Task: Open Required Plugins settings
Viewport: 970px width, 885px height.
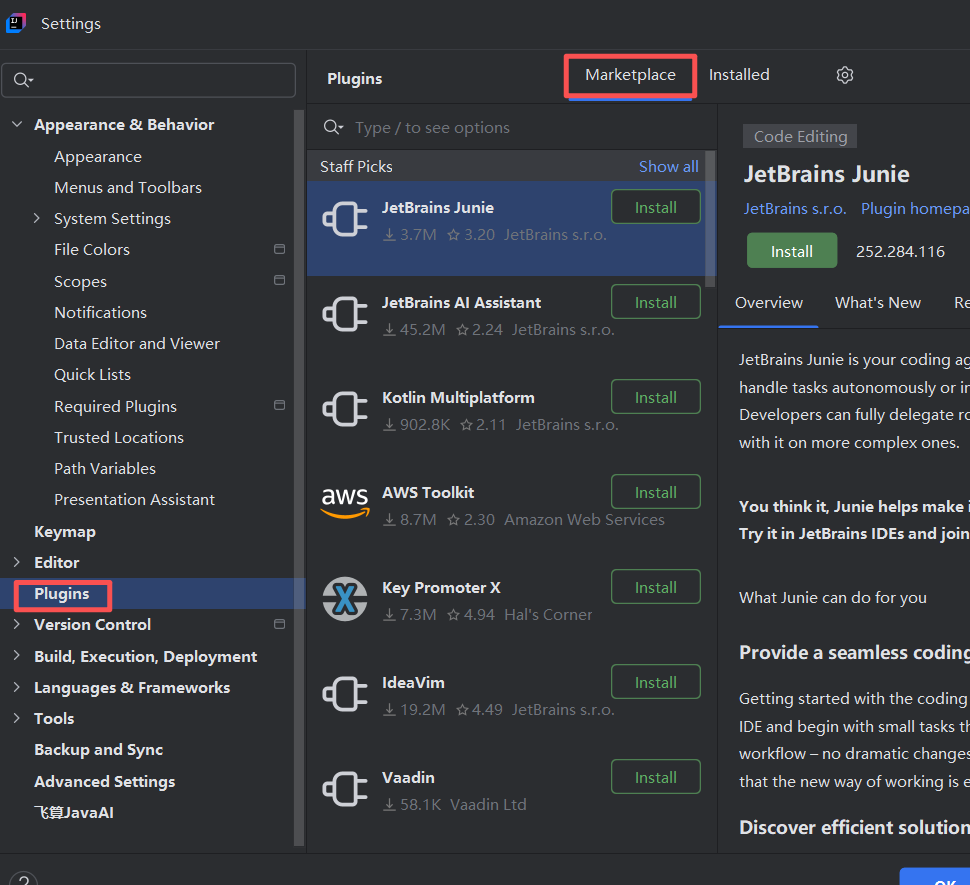Action: tap(115, 406)
